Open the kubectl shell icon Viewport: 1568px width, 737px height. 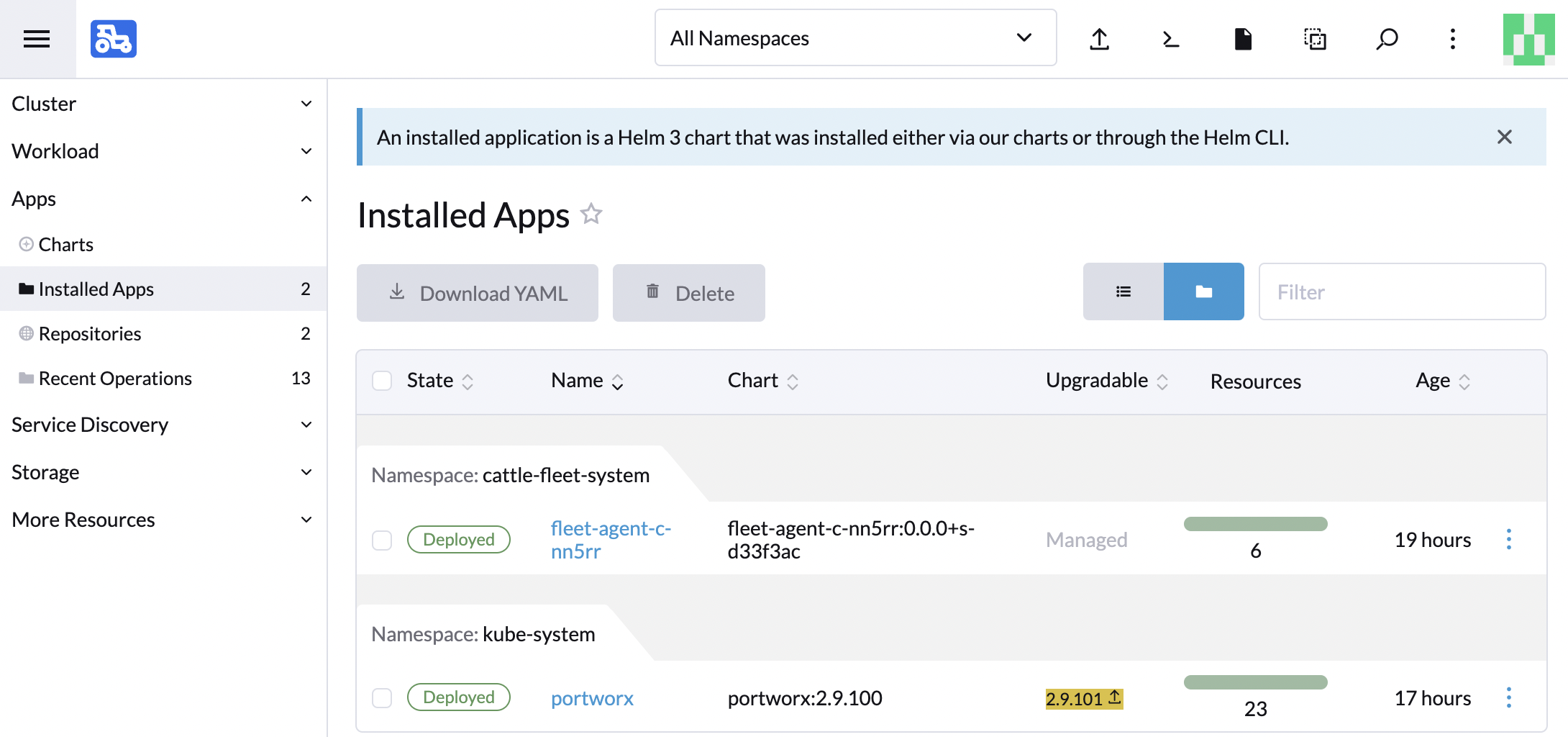coord(1171,39)
